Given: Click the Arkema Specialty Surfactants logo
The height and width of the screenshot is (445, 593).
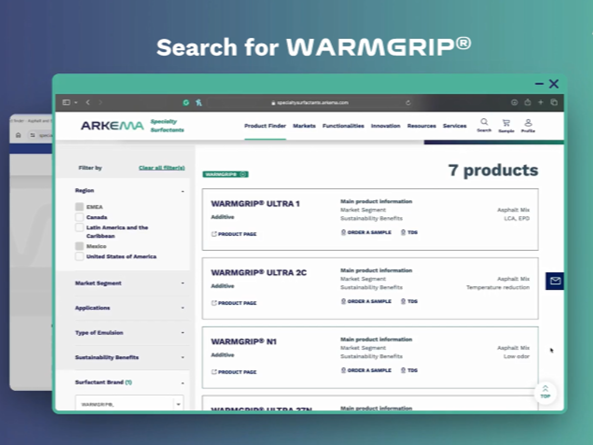Looking at the screenshot, I should [x=132, y=126].
